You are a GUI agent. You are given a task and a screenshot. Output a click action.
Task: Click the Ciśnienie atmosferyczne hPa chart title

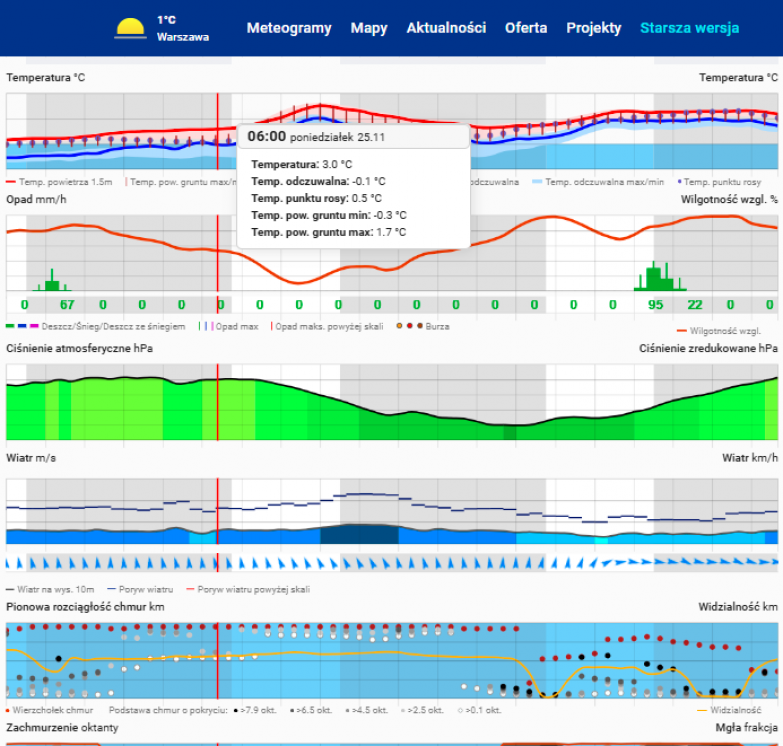click(x=79, y=349)
